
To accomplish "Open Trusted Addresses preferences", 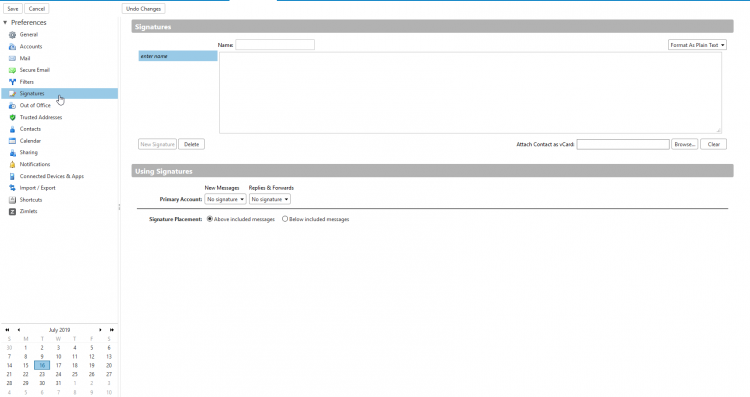I will tap(41, 117).
